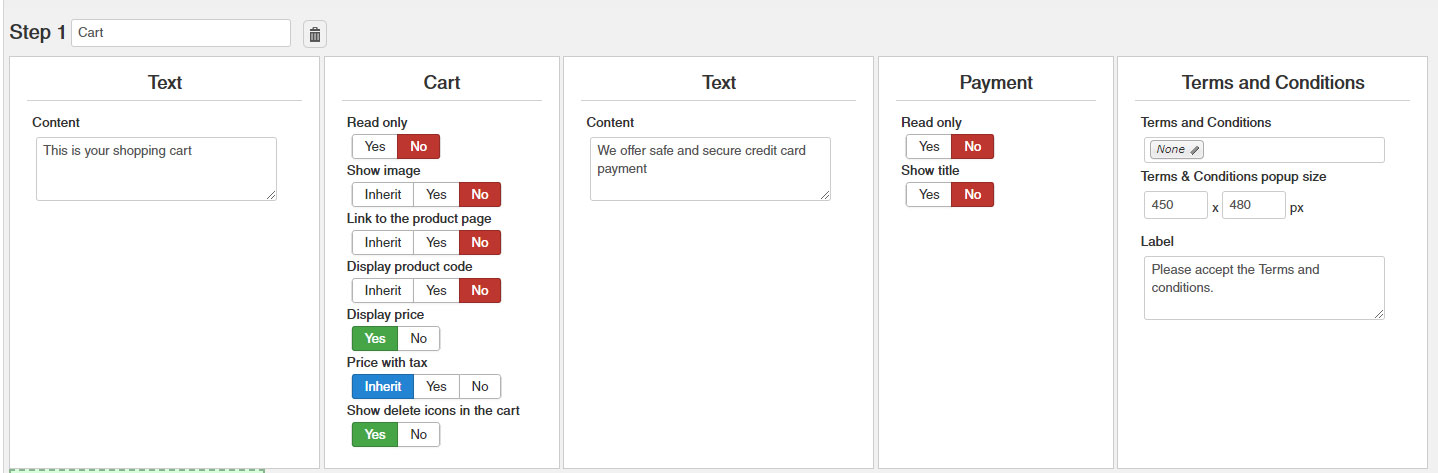The width and height of the screenshot is (1438, 473).
Task: Turn Display price to No
Action: [x=419, y=339]
